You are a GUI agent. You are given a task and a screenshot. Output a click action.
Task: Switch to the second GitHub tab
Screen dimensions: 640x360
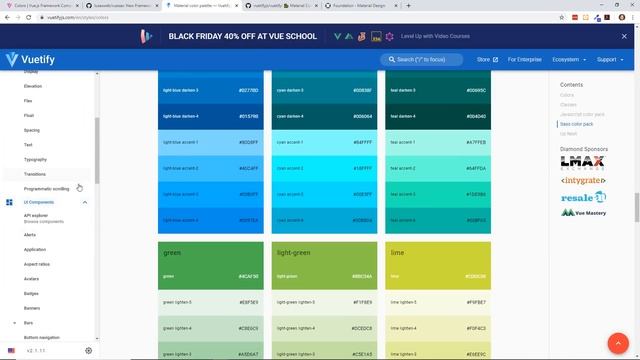pos(122,6)
